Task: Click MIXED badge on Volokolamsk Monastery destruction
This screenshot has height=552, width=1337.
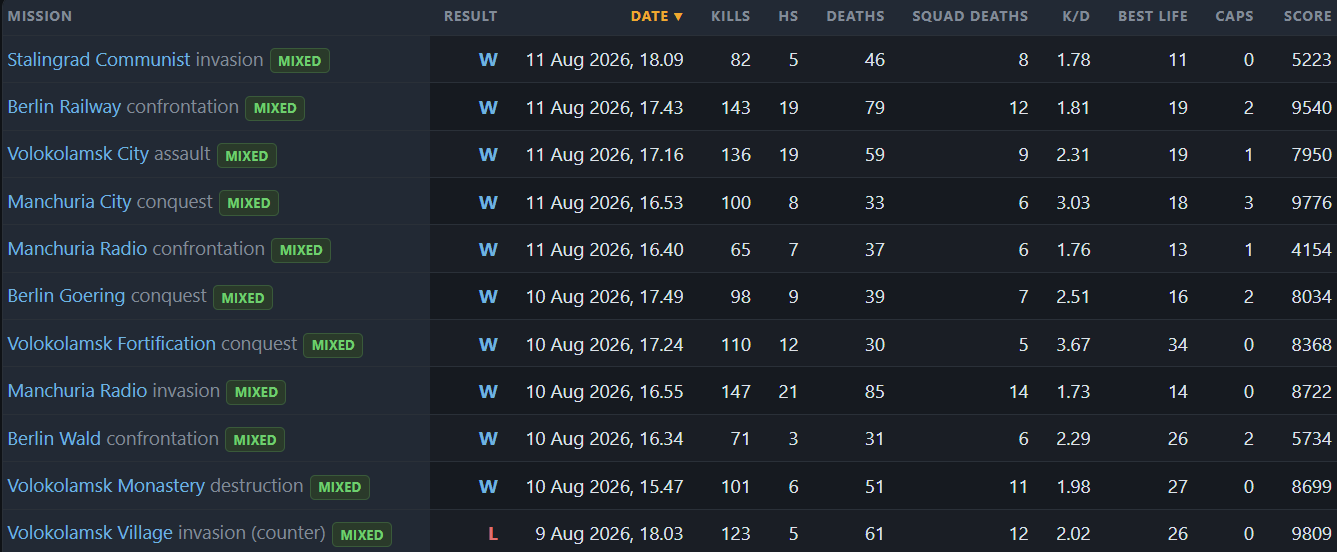Action: (340, 488)
